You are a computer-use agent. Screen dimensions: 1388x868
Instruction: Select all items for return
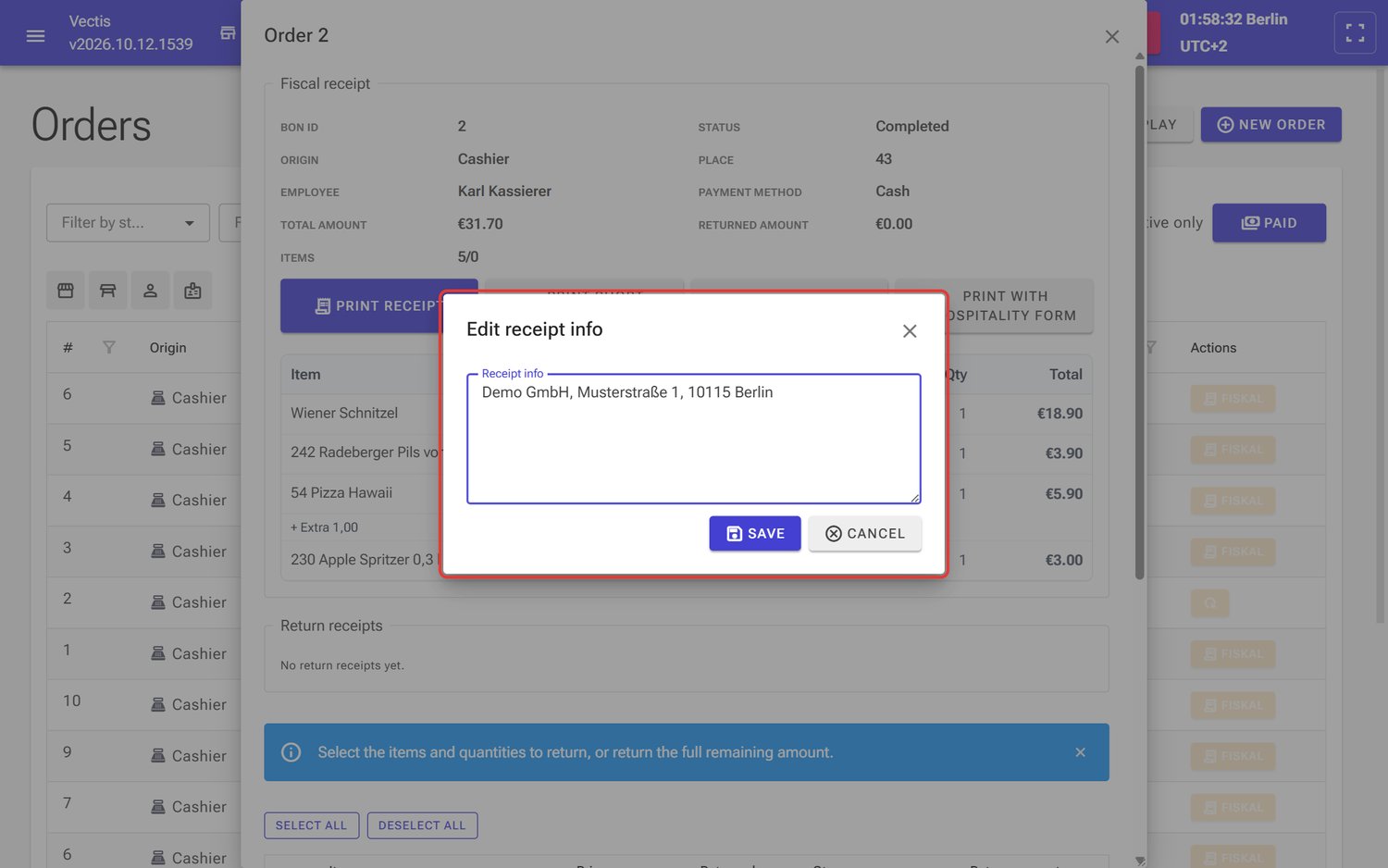[311, 825]
